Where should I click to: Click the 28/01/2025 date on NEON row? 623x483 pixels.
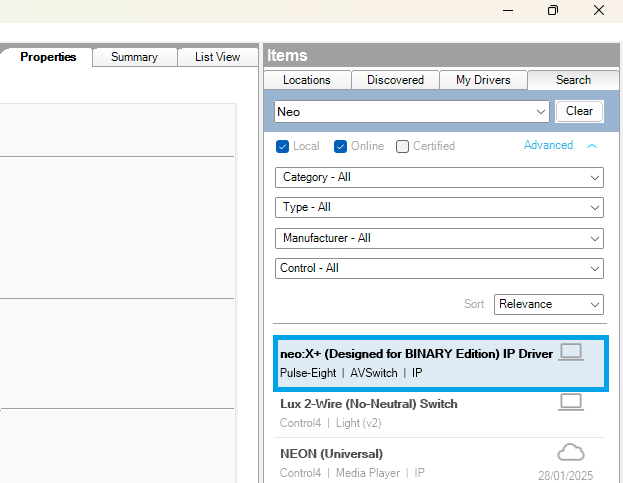565,475
